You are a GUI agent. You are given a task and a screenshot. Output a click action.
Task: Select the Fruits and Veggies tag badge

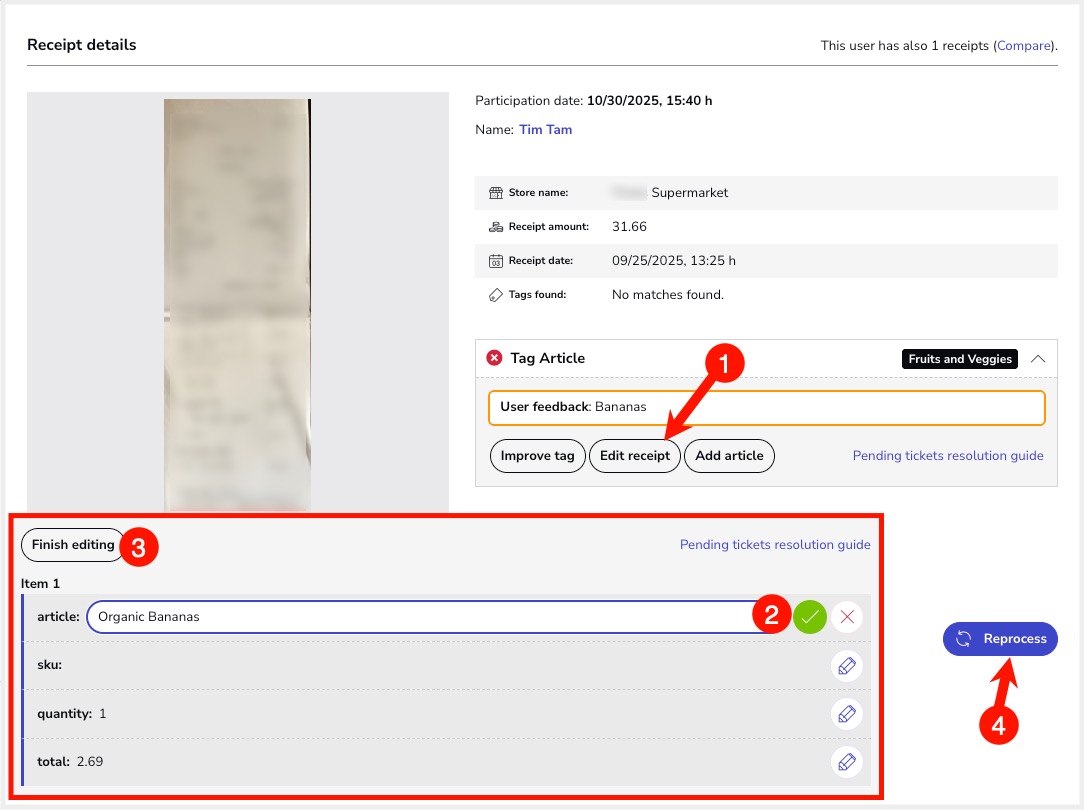(959, 359)
